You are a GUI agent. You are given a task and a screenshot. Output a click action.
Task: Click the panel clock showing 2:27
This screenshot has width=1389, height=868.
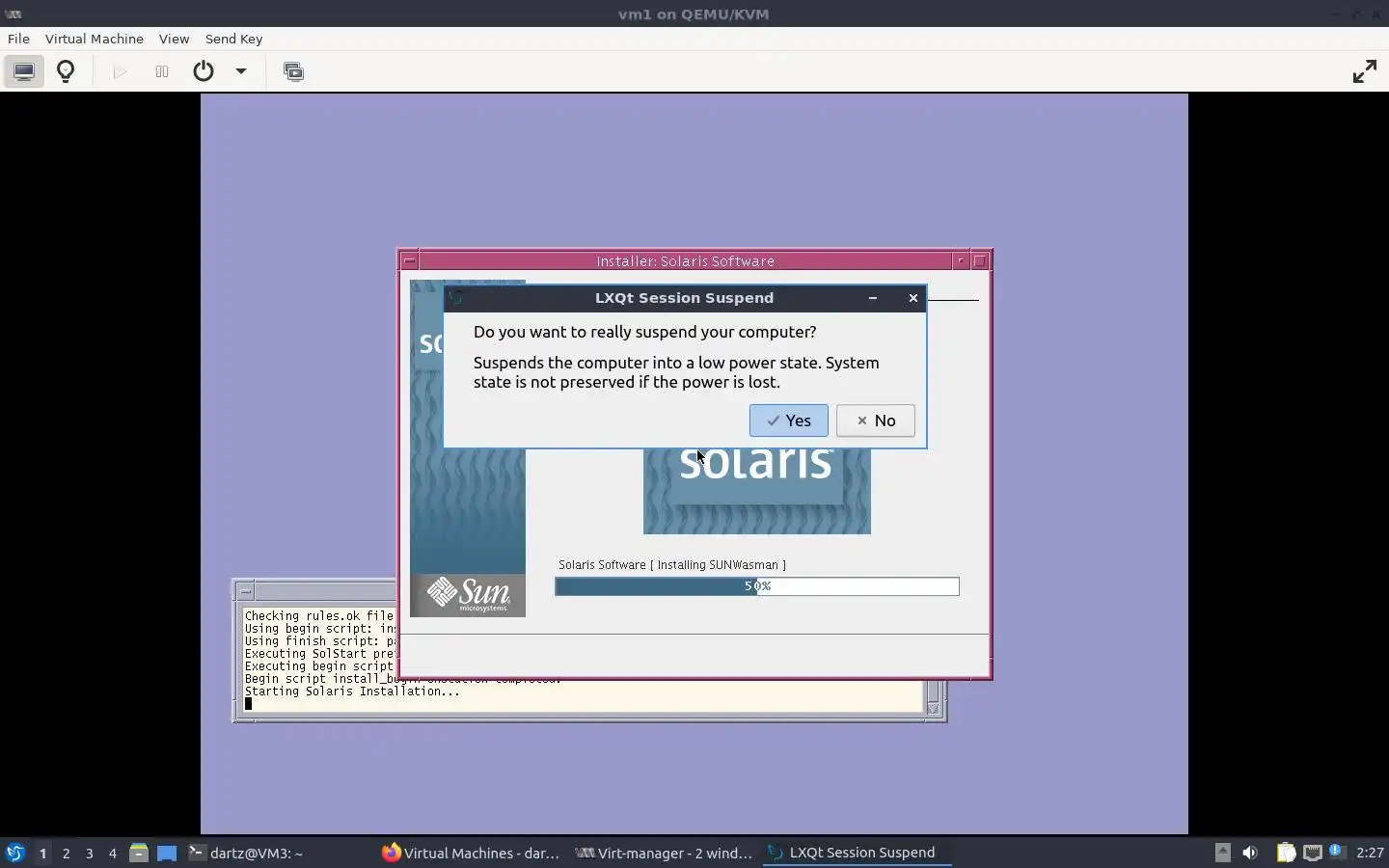coord(1370,853)
